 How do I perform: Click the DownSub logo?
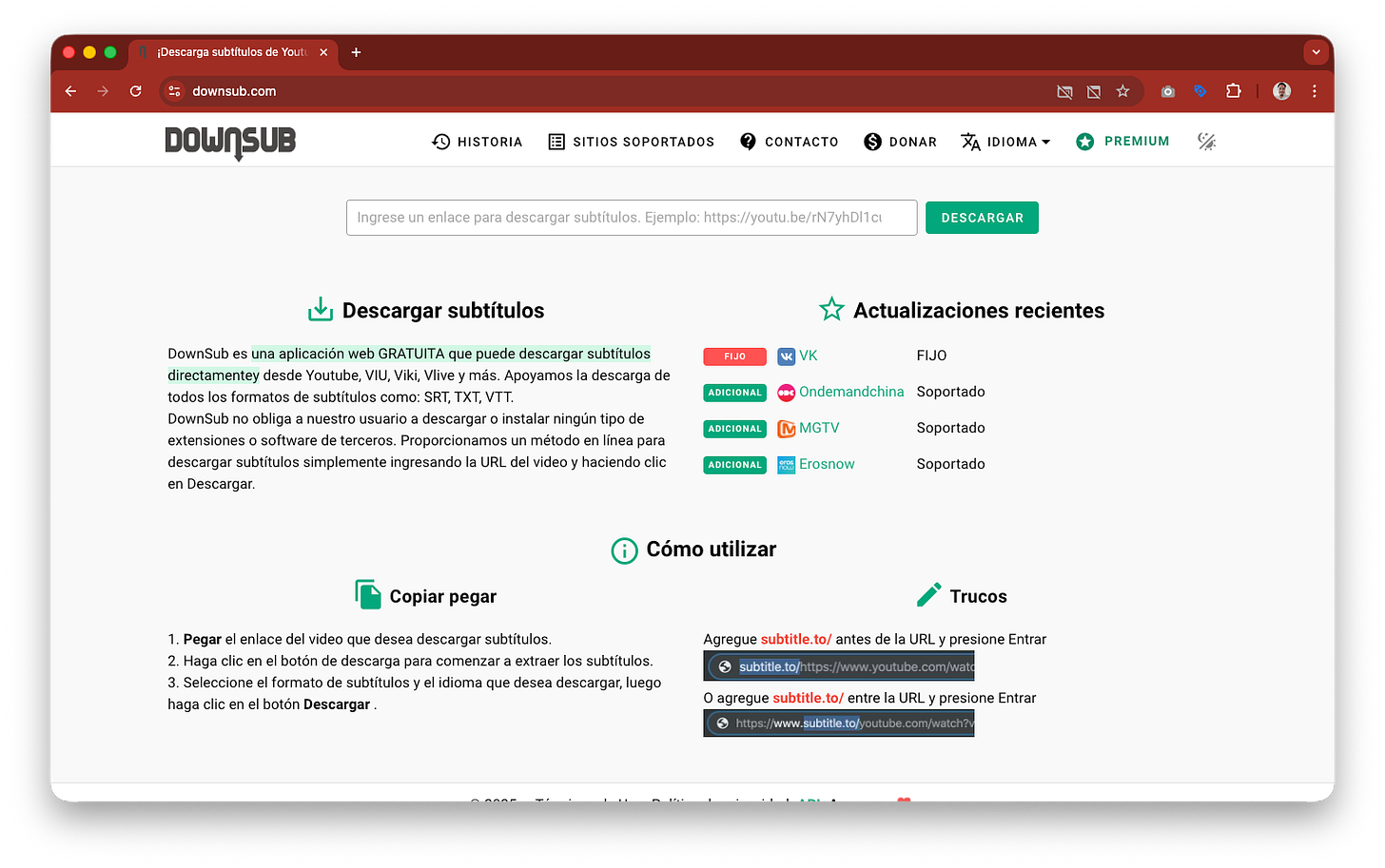click(x=230, y=143)
